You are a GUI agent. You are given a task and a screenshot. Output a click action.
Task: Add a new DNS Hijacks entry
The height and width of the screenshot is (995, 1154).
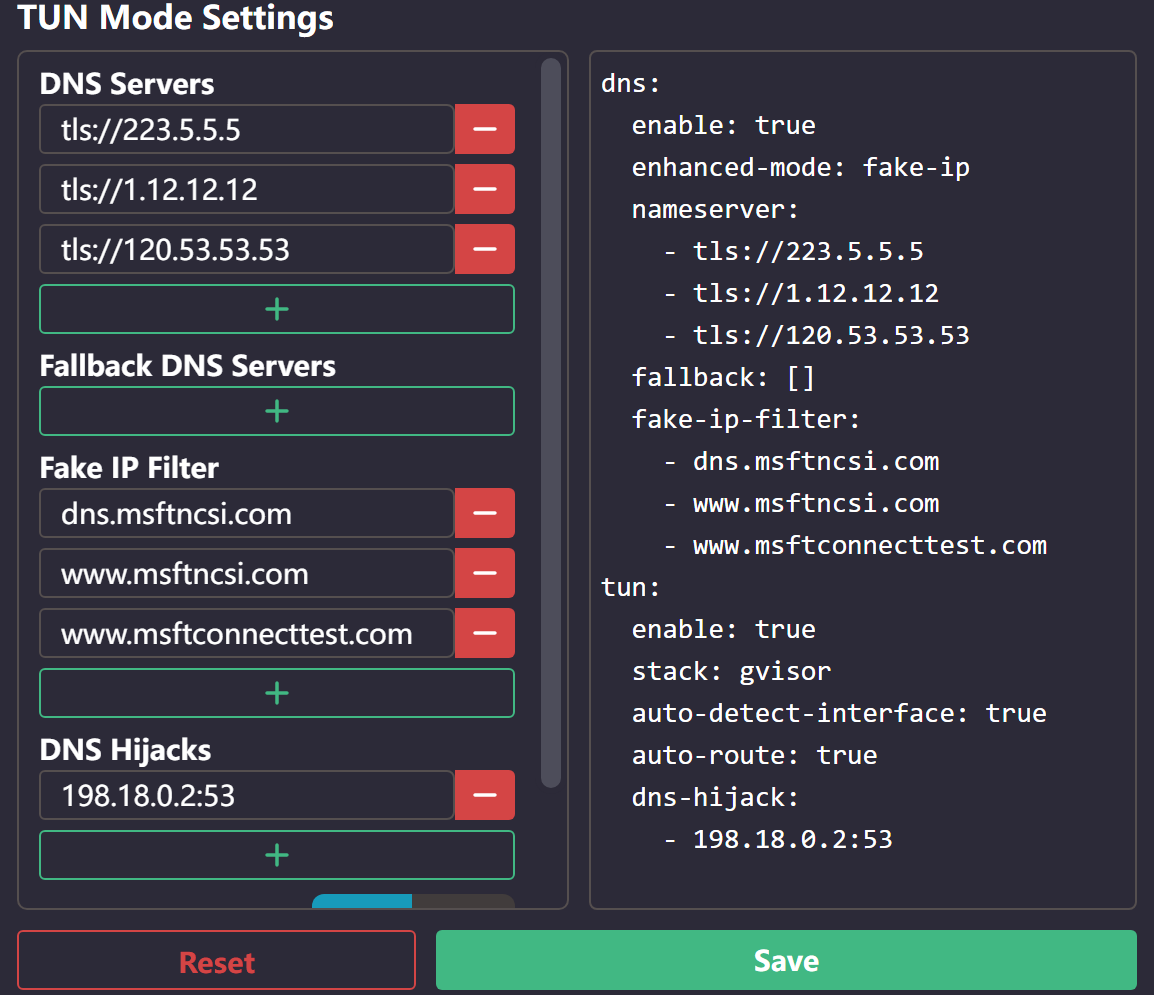point(277,855)
